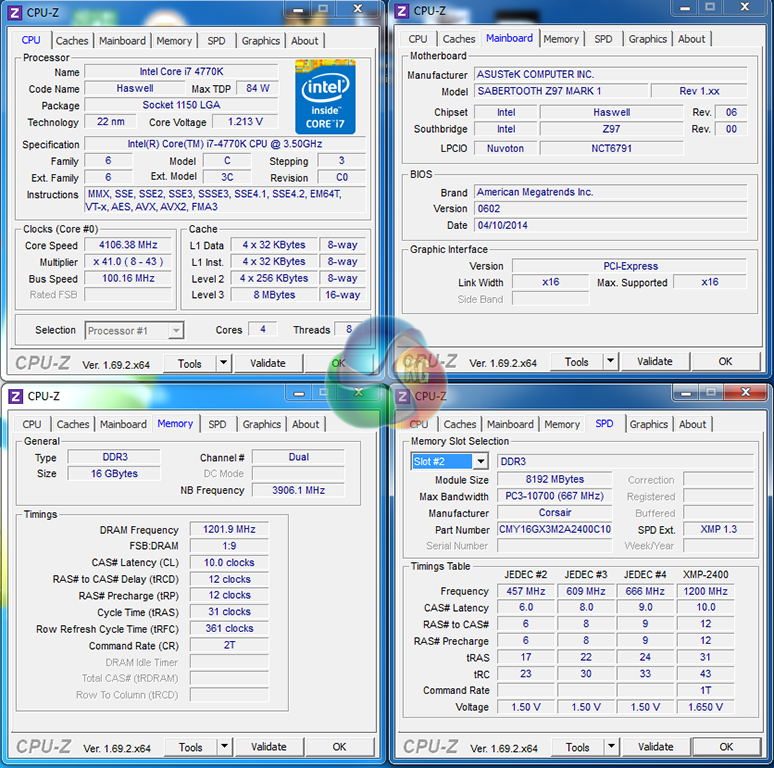Click the BIOS version 0602 field
774x768 pixels.
point(611,209)
